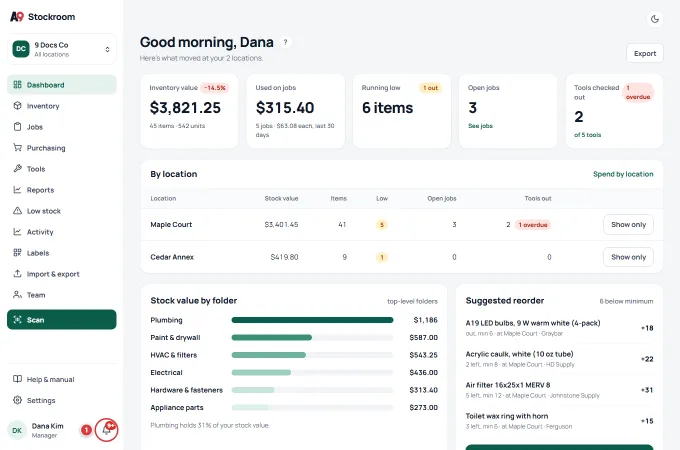Click the Tools out column header

pyautogui.click(x=538, y=199)
